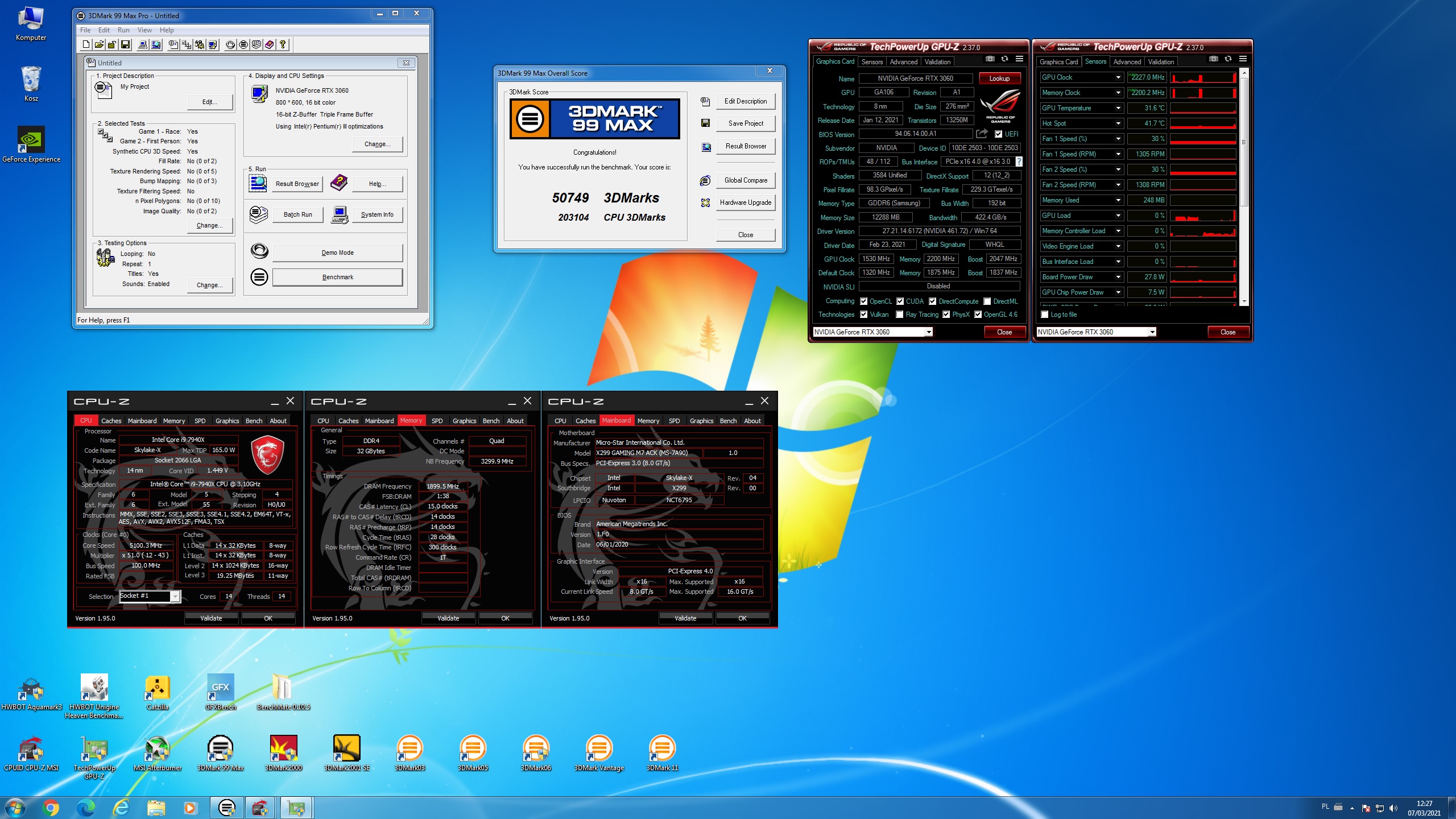
Task: Open GPU selector dropdown in left GPU-Z window
Action: 929,332
